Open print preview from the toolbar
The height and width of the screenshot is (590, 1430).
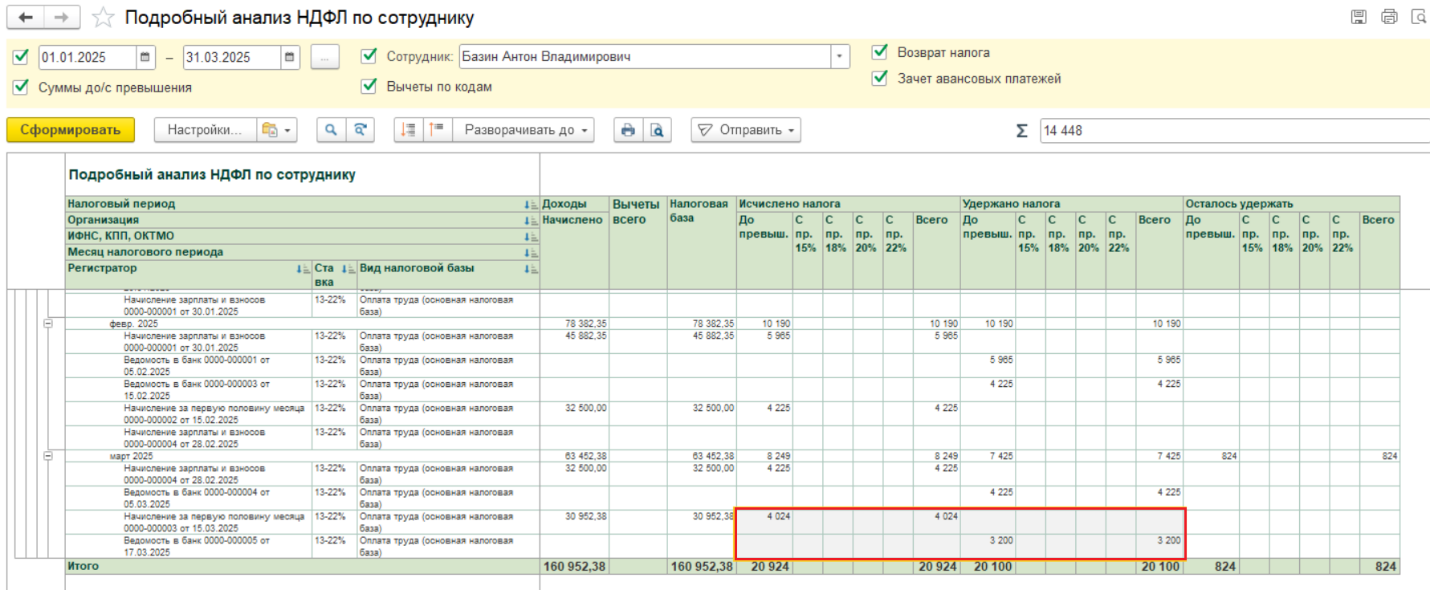point(656,130)
